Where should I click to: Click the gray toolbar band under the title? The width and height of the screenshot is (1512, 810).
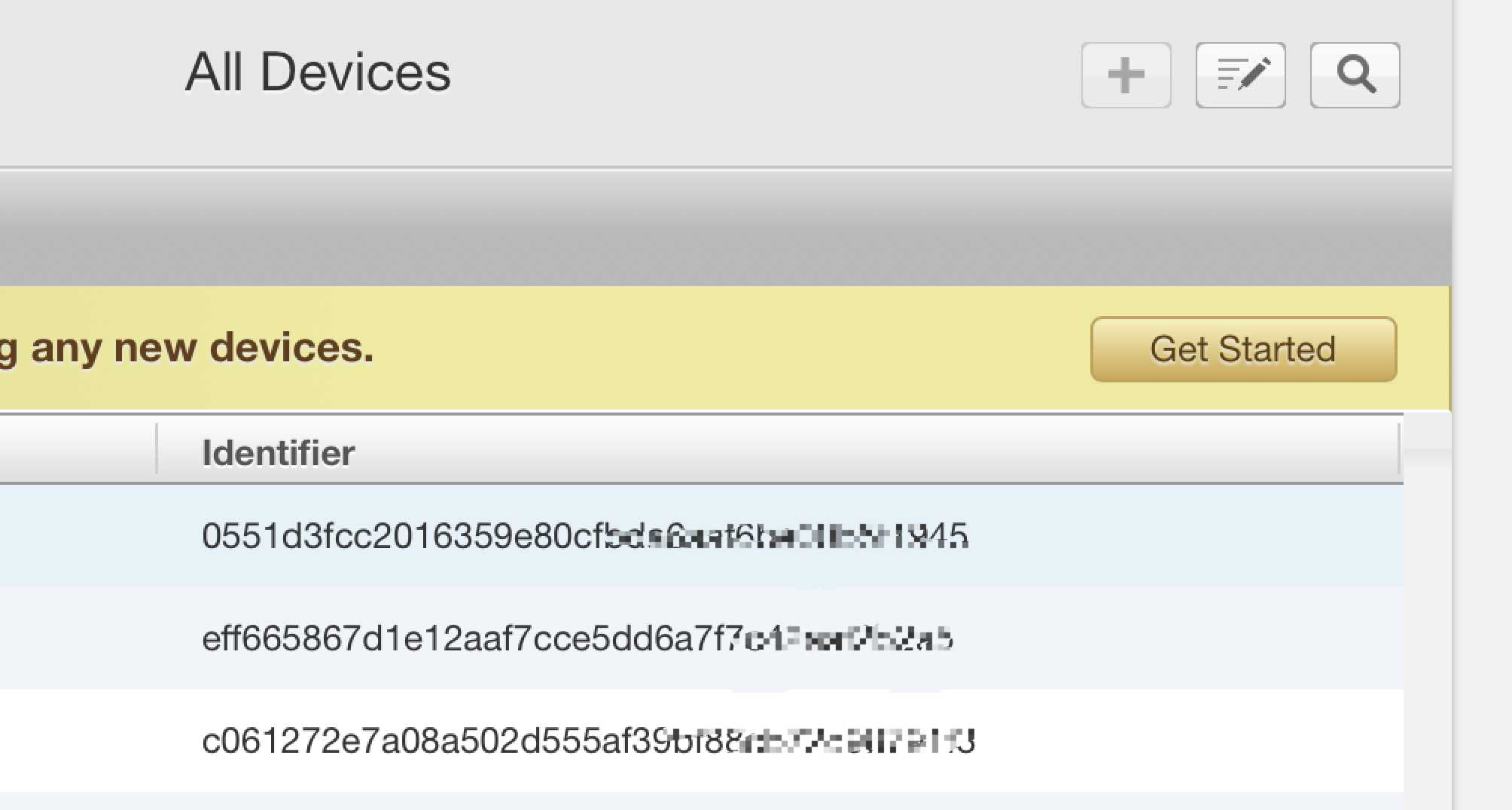tap(725, 229)
